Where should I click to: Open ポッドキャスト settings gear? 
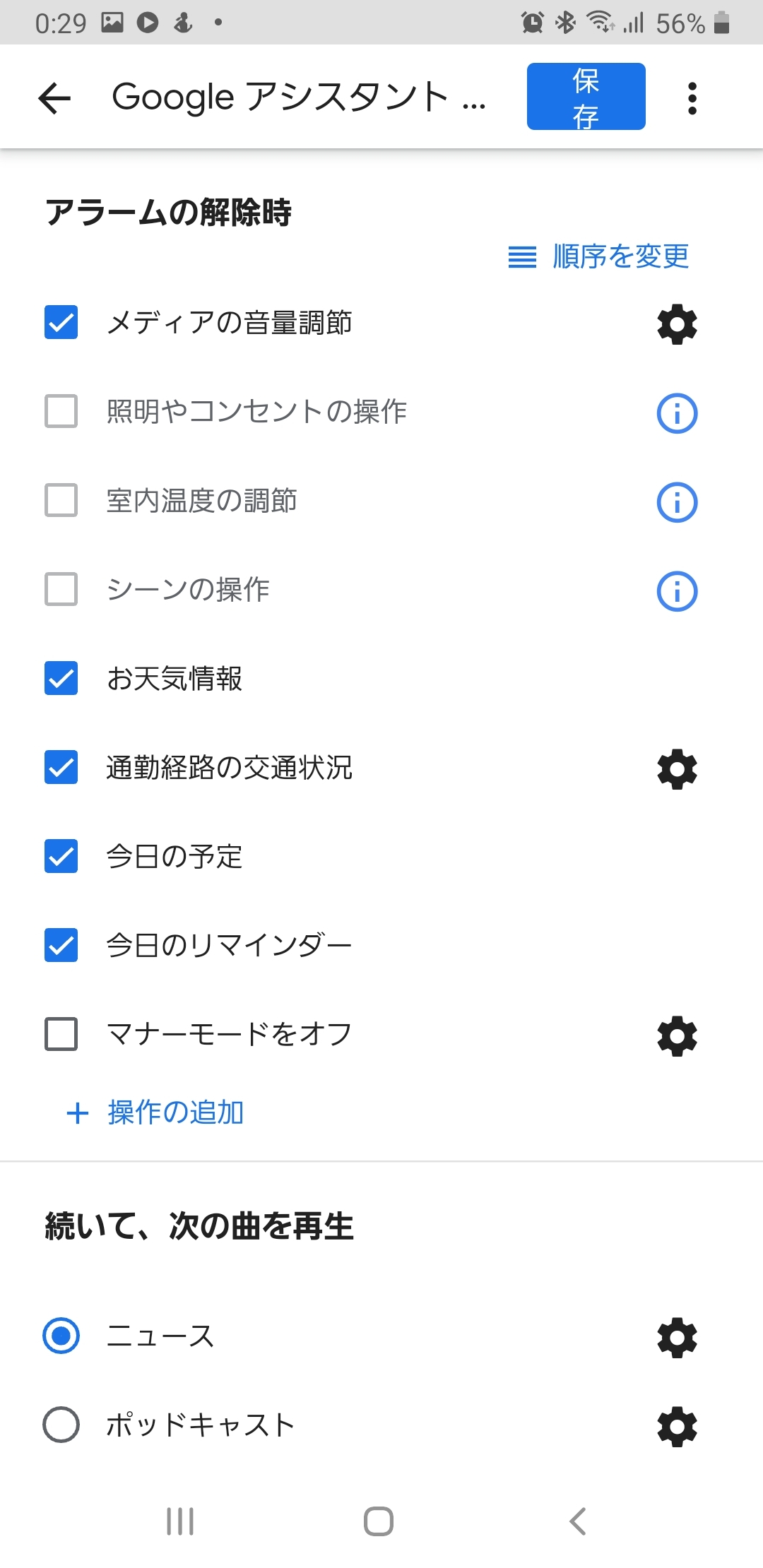(677, 1426)
